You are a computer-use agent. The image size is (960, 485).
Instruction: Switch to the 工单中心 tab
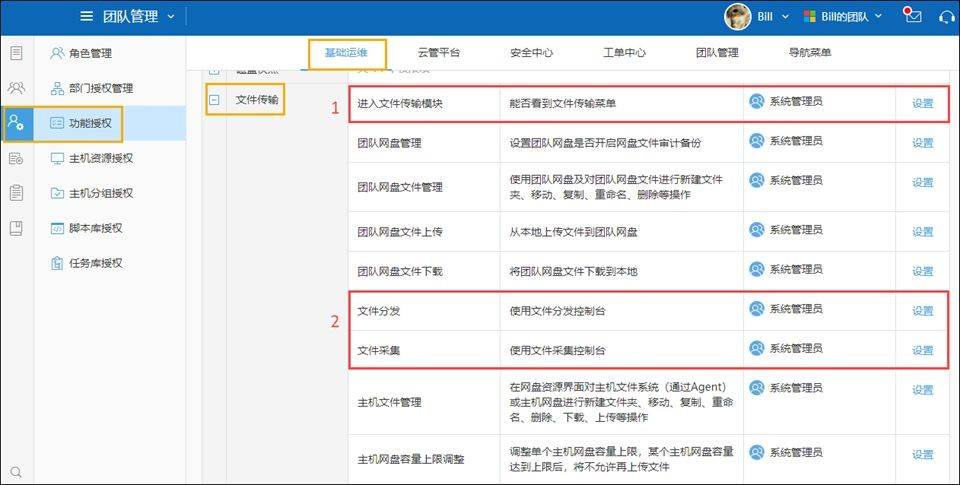624,53
